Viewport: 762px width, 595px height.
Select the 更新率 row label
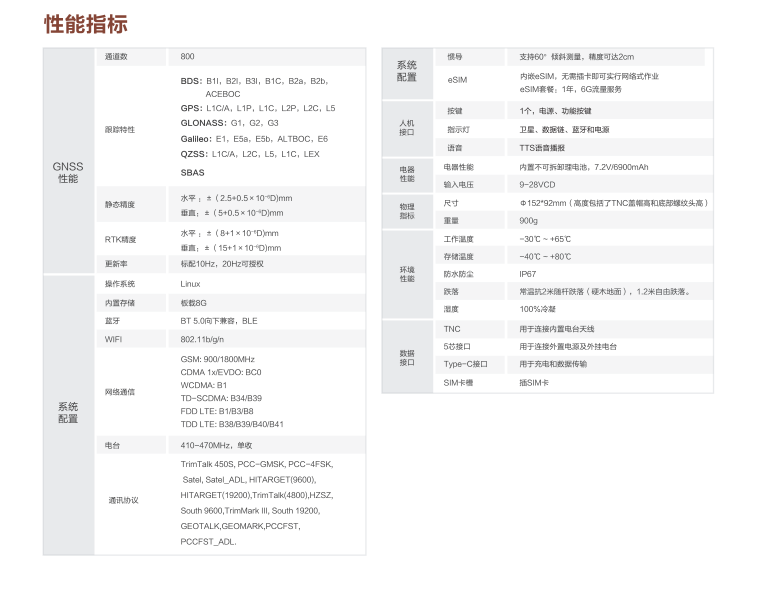[116, 264]
